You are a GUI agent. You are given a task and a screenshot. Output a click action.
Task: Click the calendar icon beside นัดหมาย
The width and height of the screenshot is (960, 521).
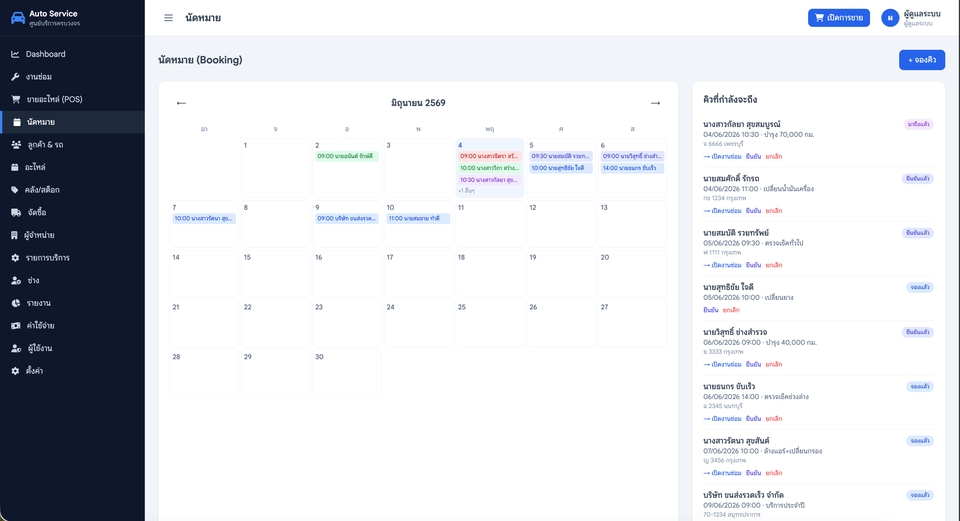(x=17, y=122)
